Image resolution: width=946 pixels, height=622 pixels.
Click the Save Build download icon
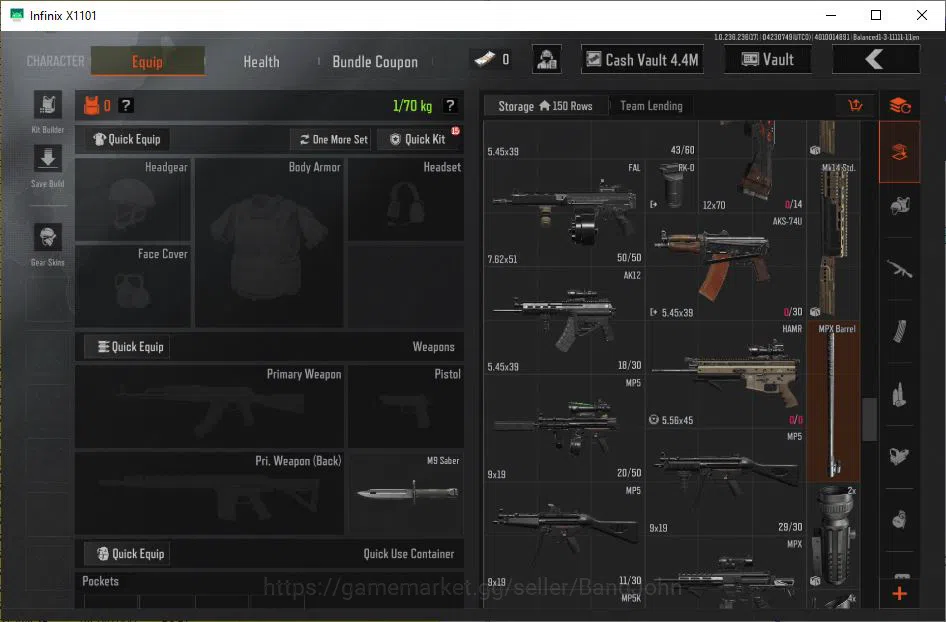pos(48,159)
